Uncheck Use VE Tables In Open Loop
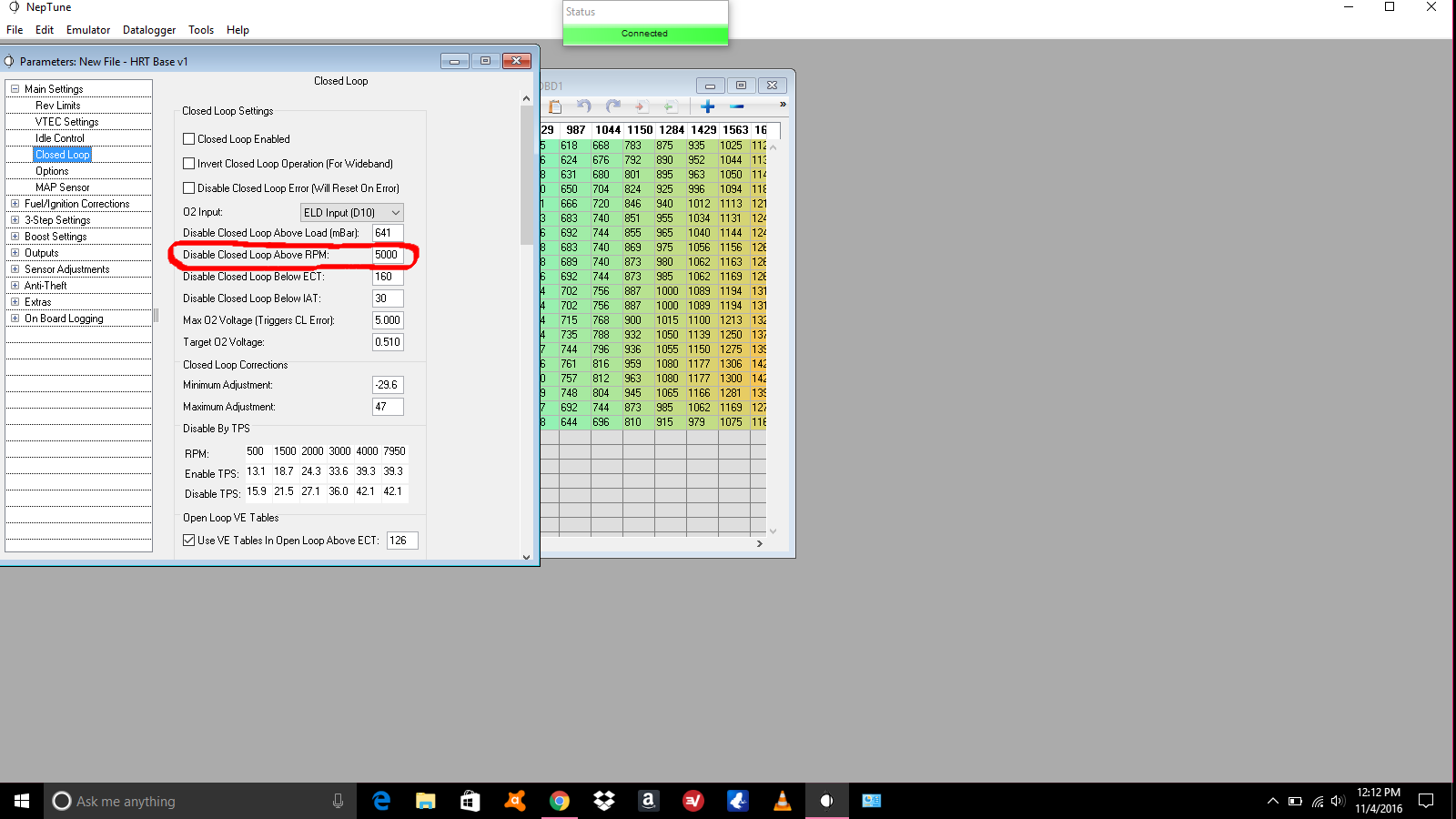The height and width of the screenshot is (819, 1456). click(189, 541)
